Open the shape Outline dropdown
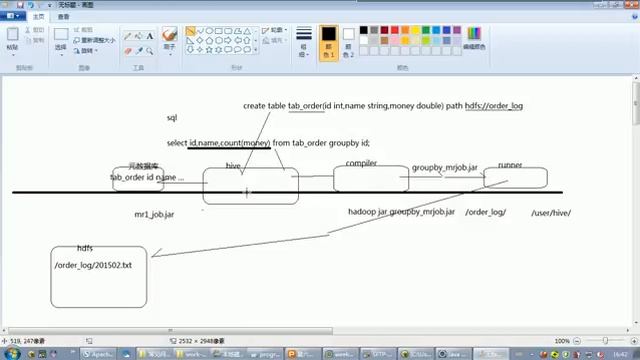The image size is (640, 360). (274, 30)
